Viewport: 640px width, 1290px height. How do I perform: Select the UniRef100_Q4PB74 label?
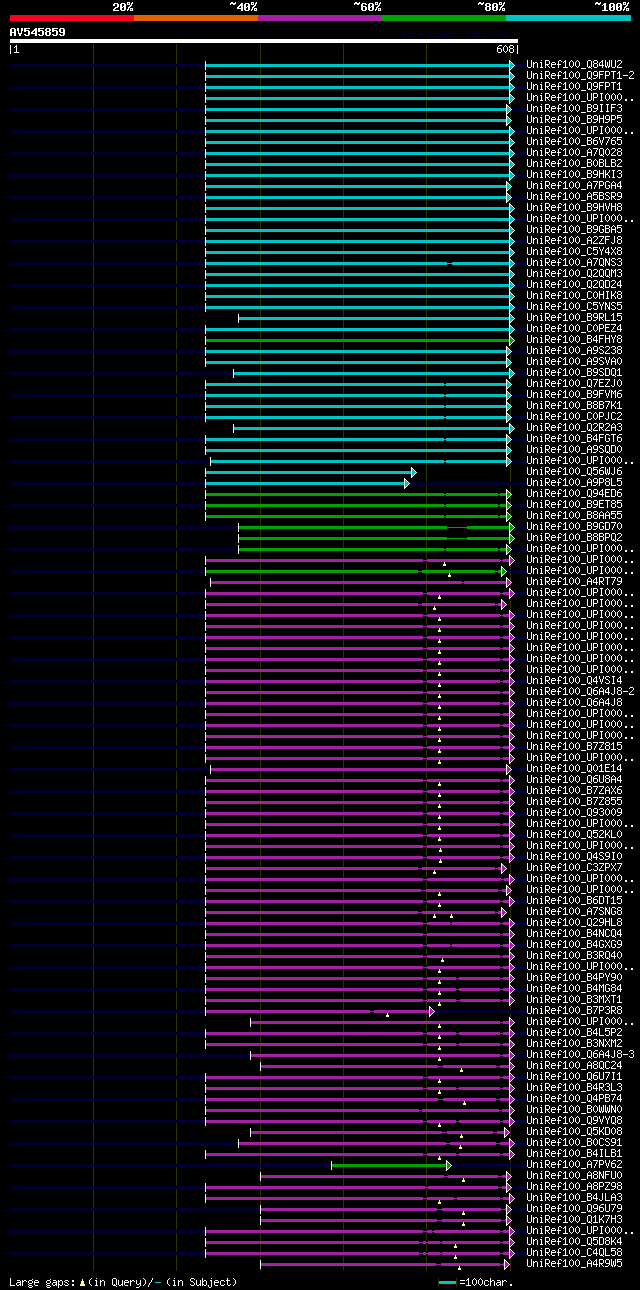pos(574,1098)
